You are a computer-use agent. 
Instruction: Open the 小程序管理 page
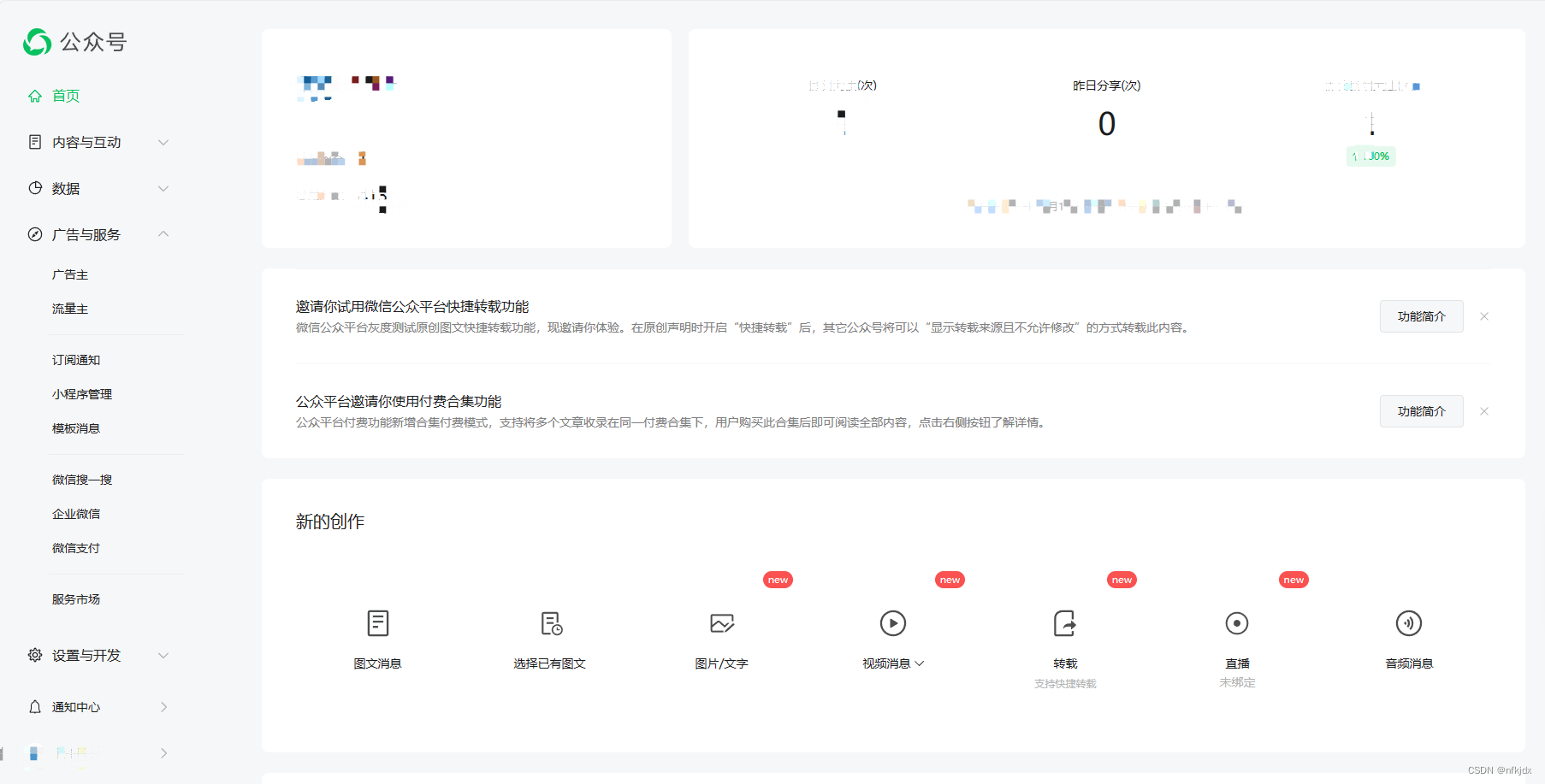(82, 394)
